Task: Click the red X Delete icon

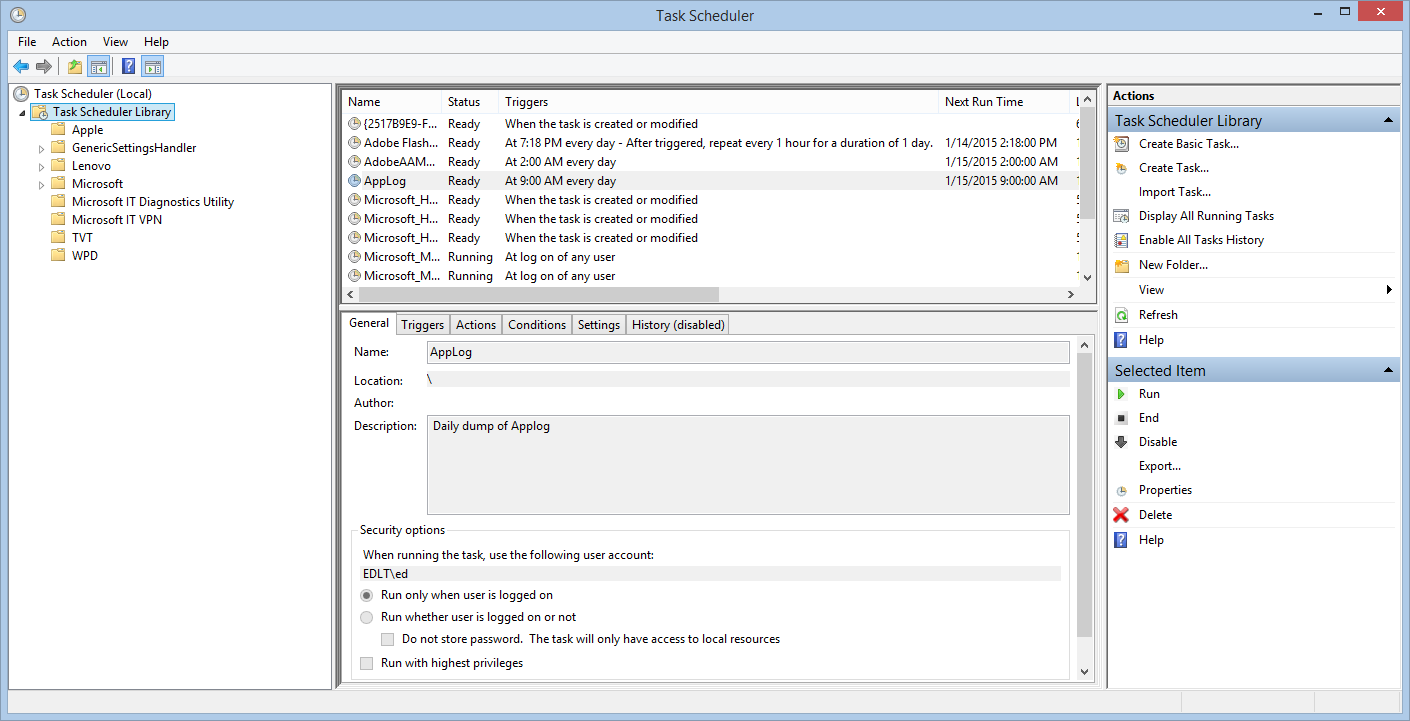Action: pos(1121,515)
